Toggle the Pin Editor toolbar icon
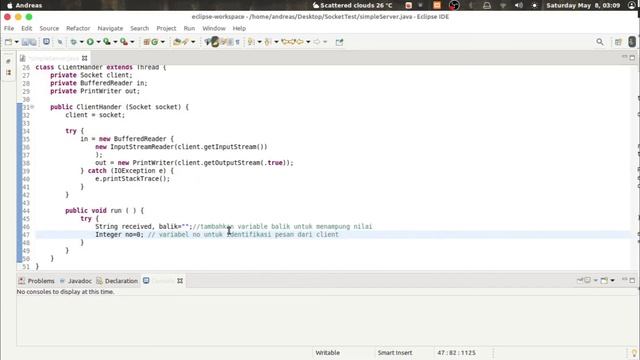 click(339, 42)
